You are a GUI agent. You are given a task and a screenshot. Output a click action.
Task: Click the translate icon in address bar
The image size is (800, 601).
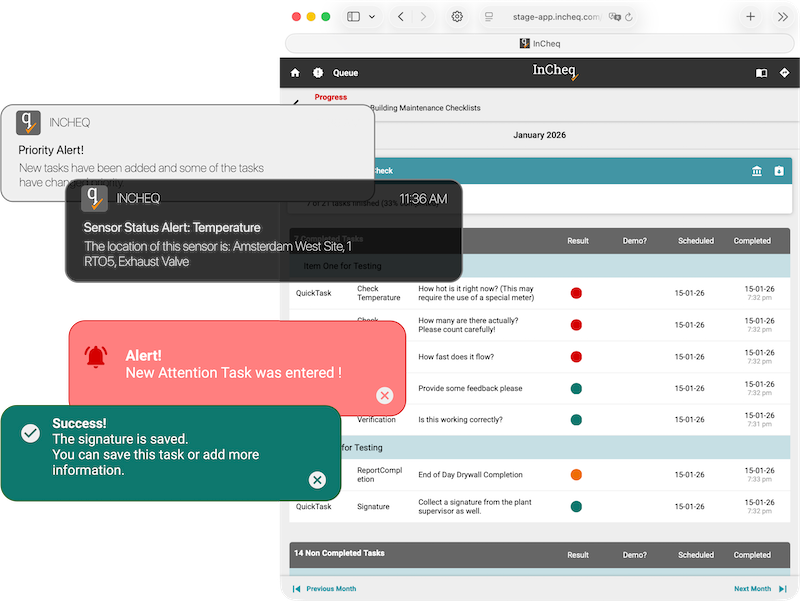pos(615,17)
